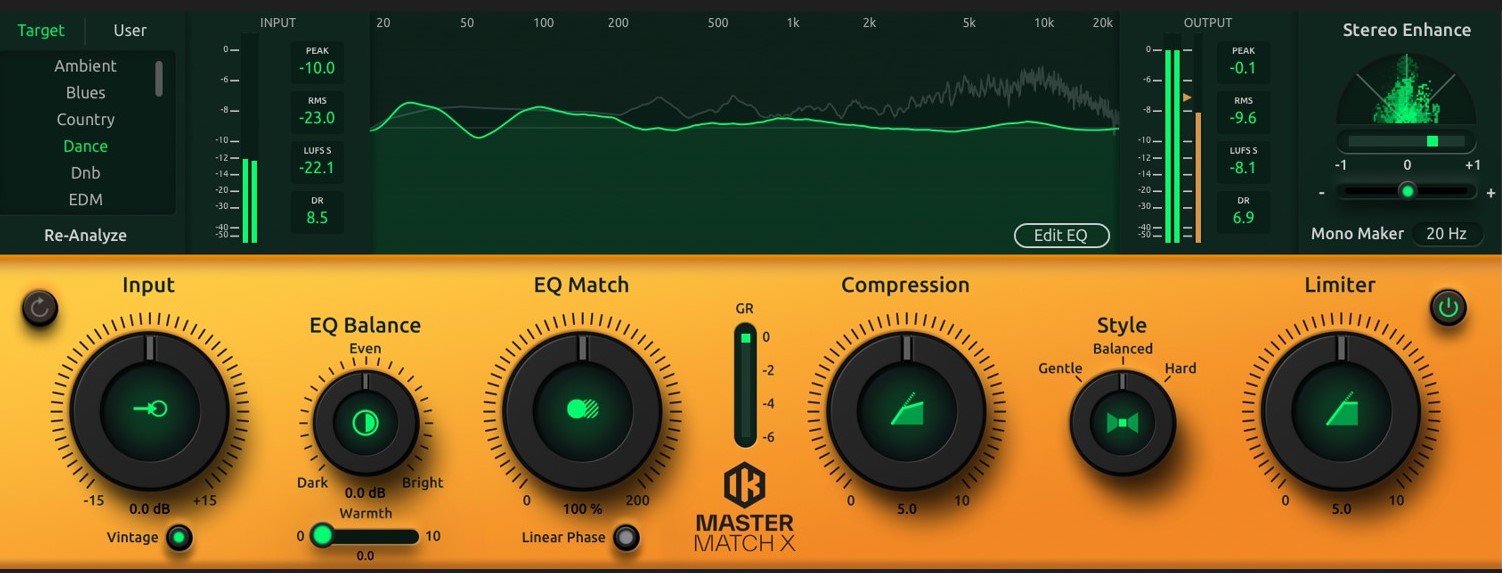Image resolution: width=1502 pixels, height=573 pixels.
Task: Click the Style knob bowtie icon
Action: click(x=1122, y=423)
